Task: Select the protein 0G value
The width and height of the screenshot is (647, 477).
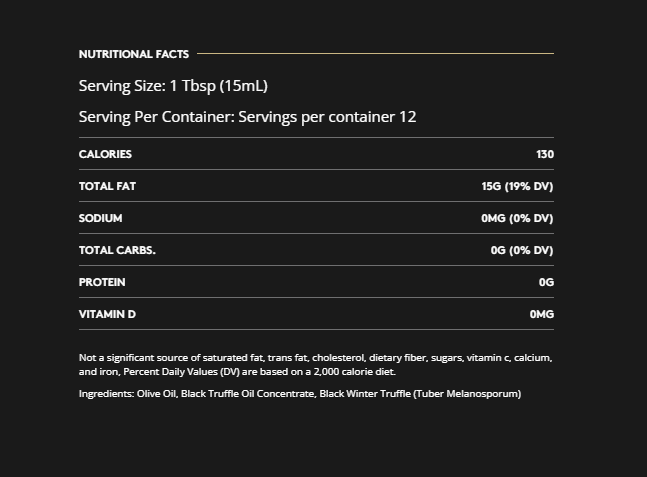Action: point(546,282)
